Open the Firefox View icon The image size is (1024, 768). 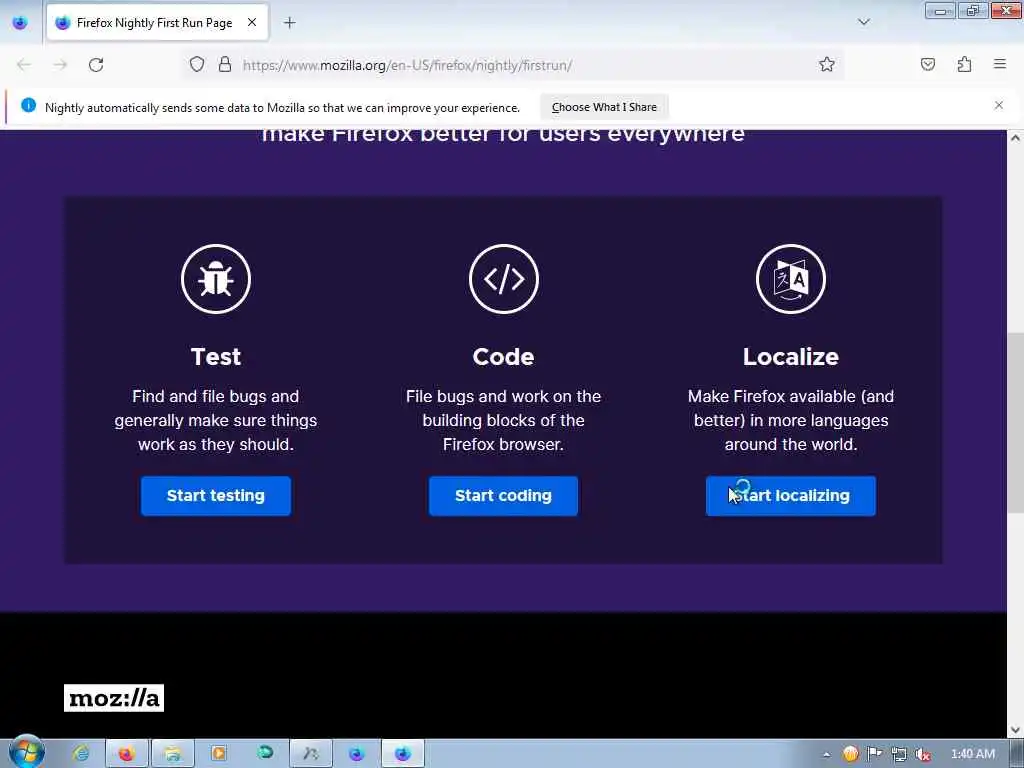(x=20, y=23)
